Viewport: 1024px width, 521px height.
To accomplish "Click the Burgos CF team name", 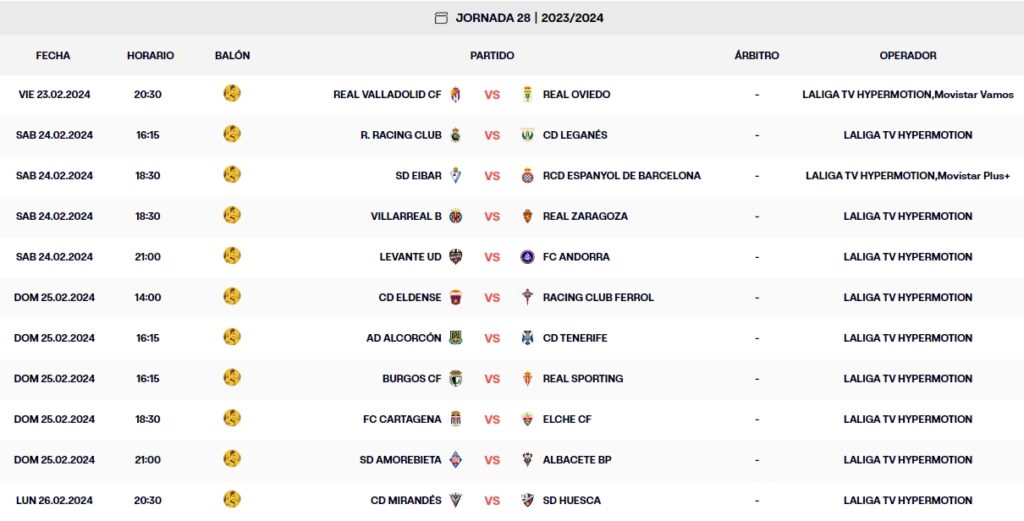I will tap(411, 379).
